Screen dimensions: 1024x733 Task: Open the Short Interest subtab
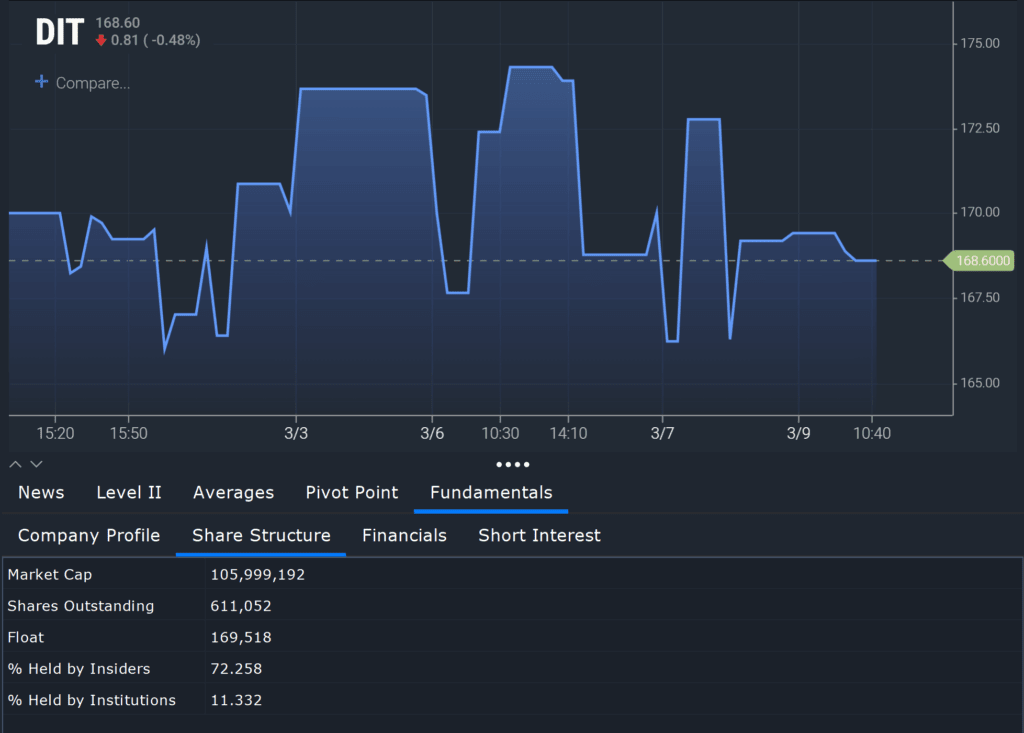coord(539,535)
